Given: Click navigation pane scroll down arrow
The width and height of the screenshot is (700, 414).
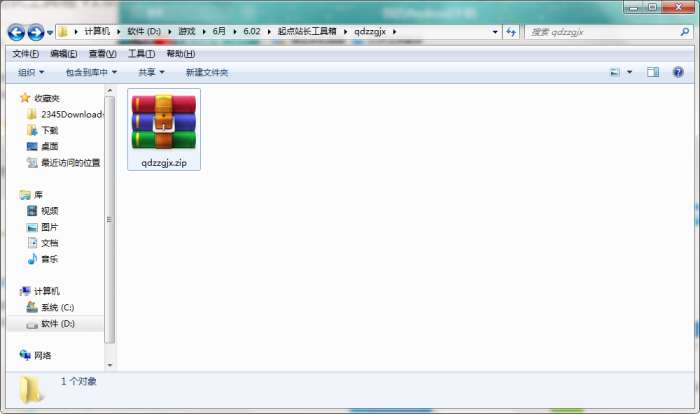Looking at the screenshot, I should click(110, 365).
